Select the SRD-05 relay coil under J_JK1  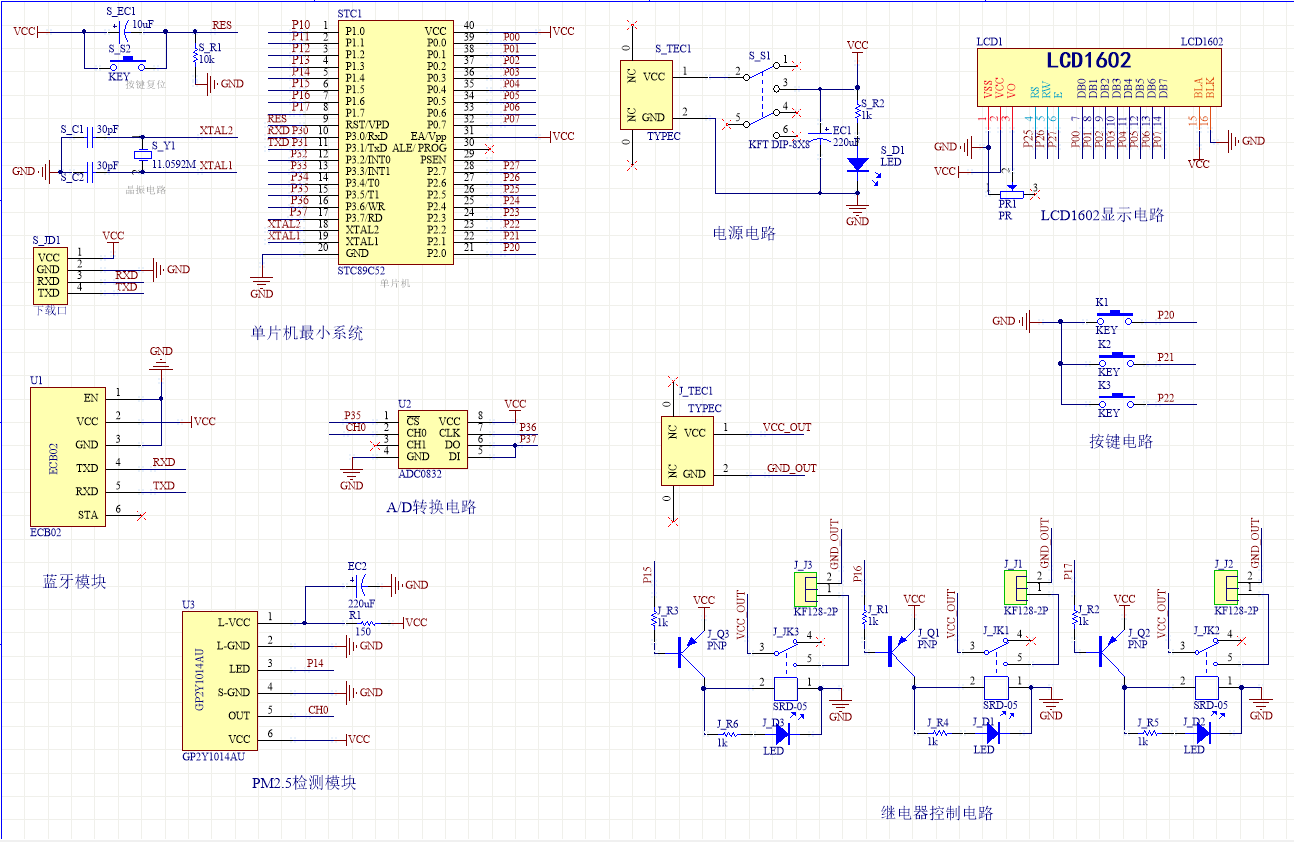coord(997,687)
